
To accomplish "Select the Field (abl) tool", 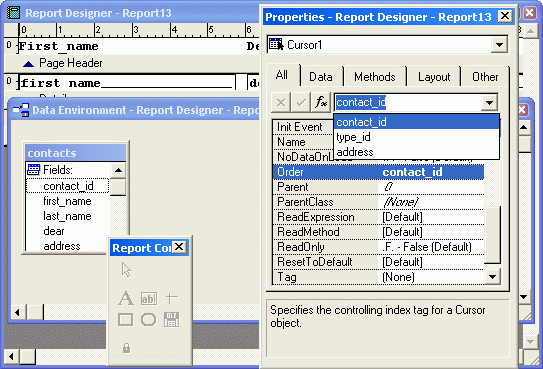I will 149,298.
